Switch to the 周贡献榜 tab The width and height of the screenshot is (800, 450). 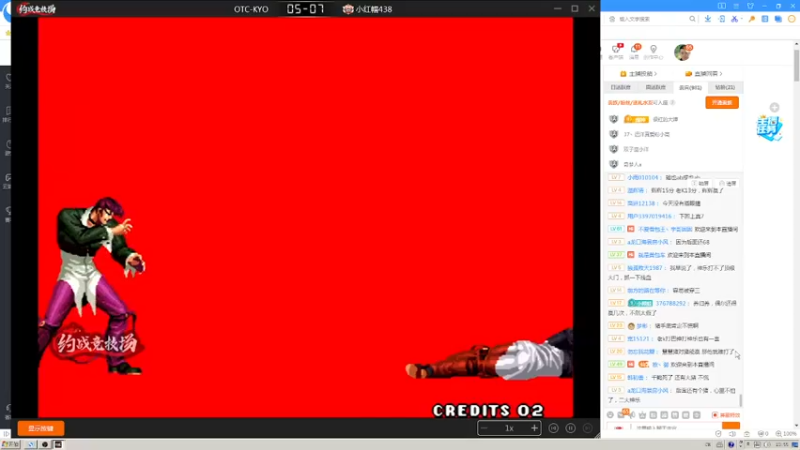pyautogui.click(x=656, y=88)
